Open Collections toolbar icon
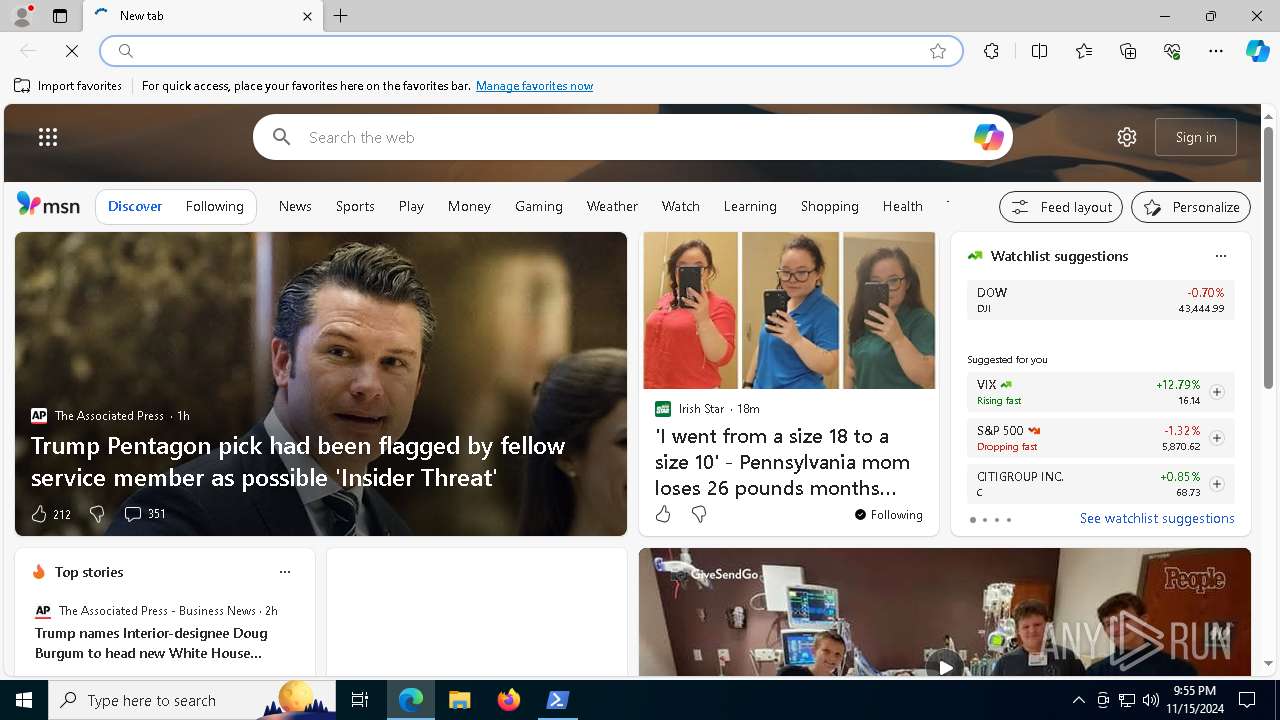Screen dimensions: 1280x720 [x=1128, y=51]
